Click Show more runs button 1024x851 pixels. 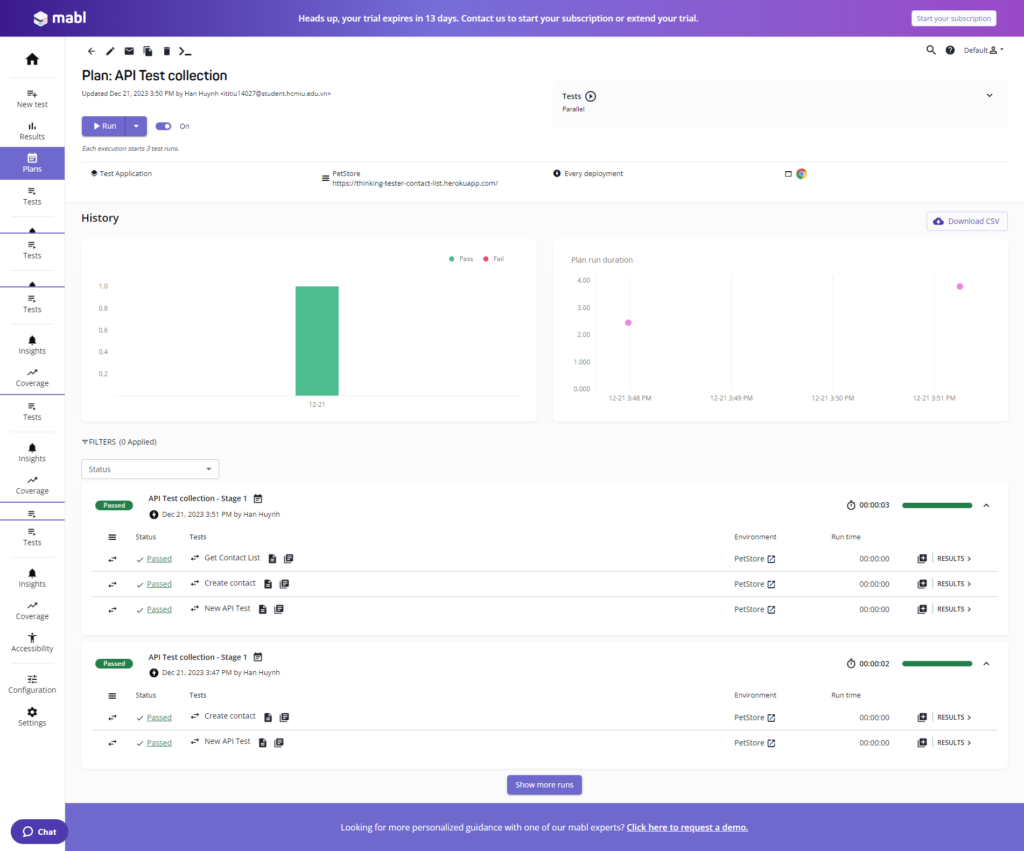pos(544,785)
